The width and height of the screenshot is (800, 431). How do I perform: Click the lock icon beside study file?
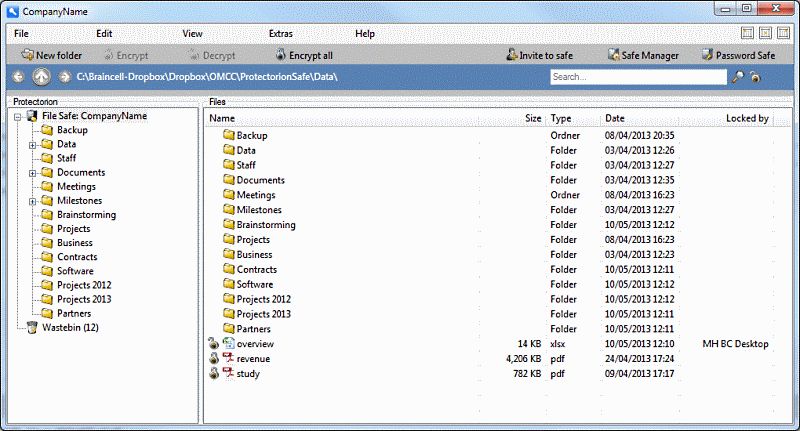pyautogui.click(x=213, y=373)
